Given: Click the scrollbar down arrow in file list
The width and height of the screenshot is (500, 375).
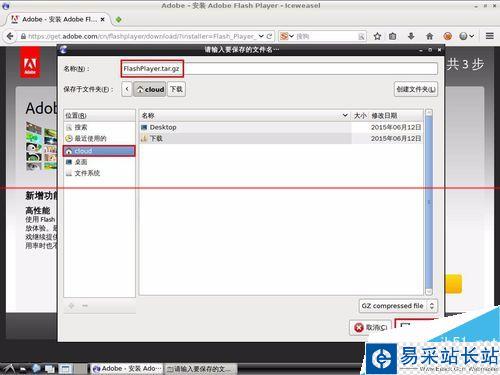Looking at the screenshot, I should (x=429, y=292).
